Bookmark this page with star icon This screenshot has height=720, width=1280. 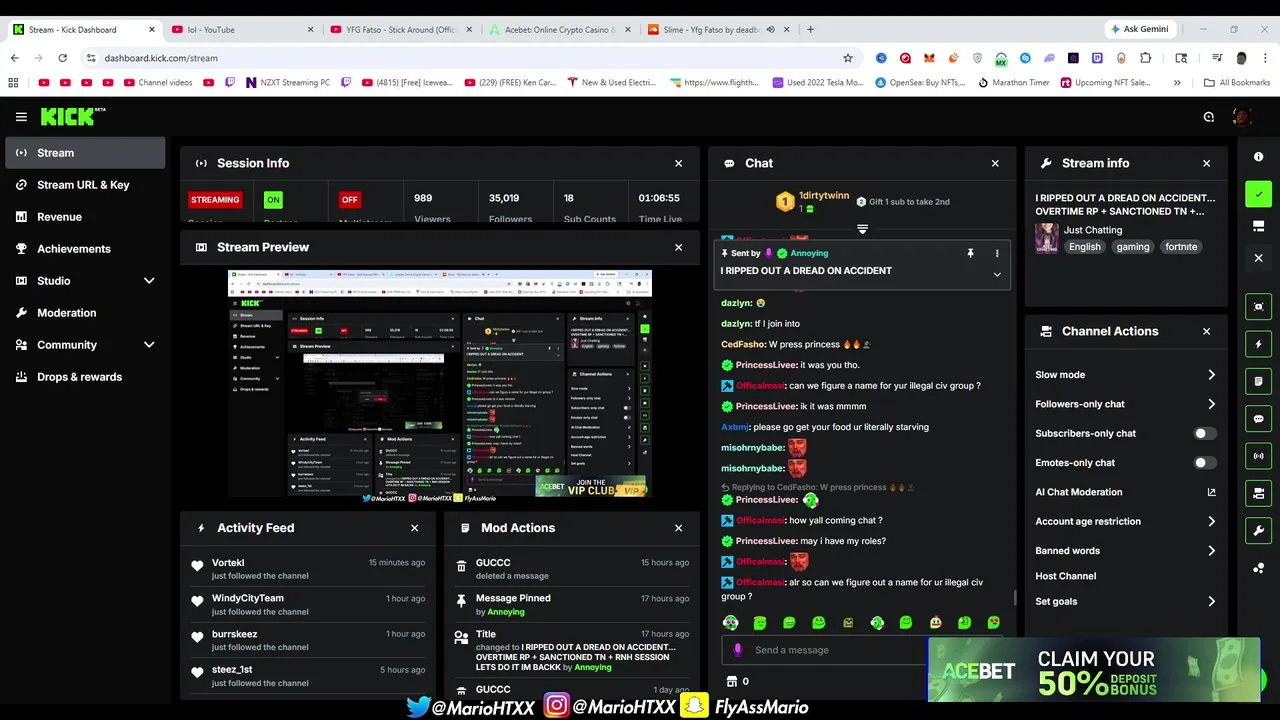848,58
